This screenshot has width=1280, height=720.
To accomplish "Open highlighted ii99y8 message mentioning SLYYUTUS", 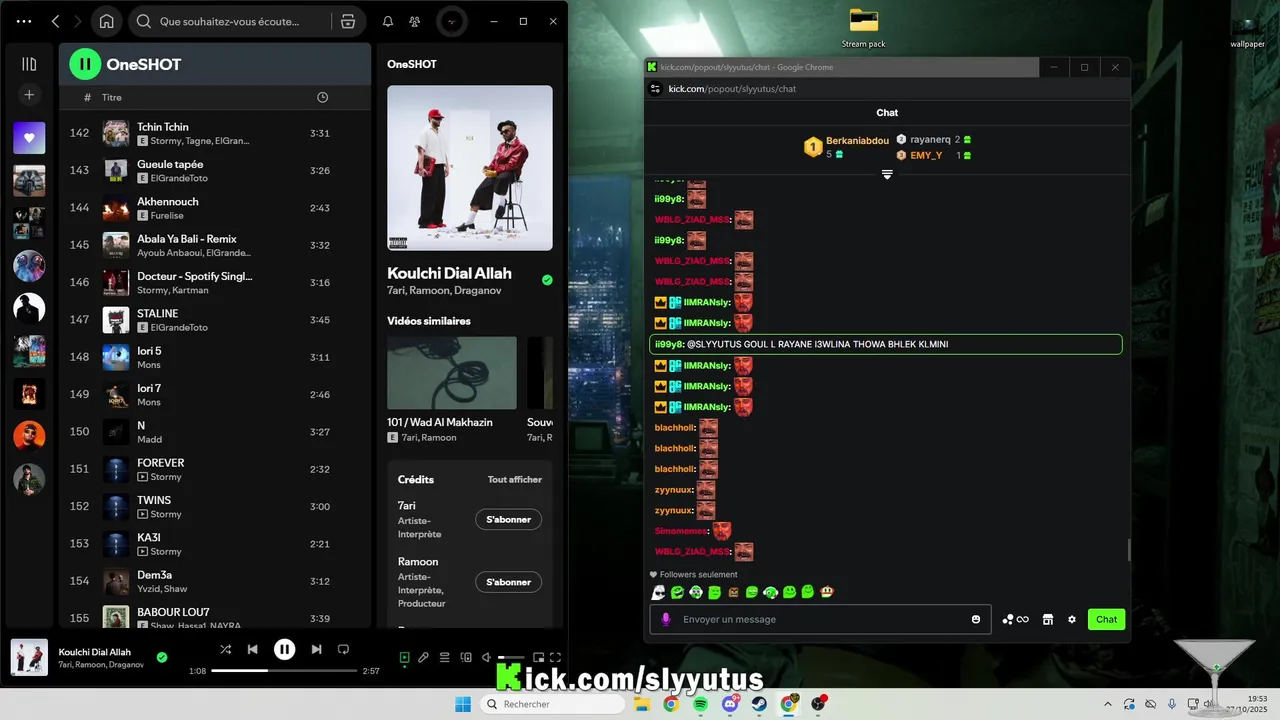I will coord(886,344).
